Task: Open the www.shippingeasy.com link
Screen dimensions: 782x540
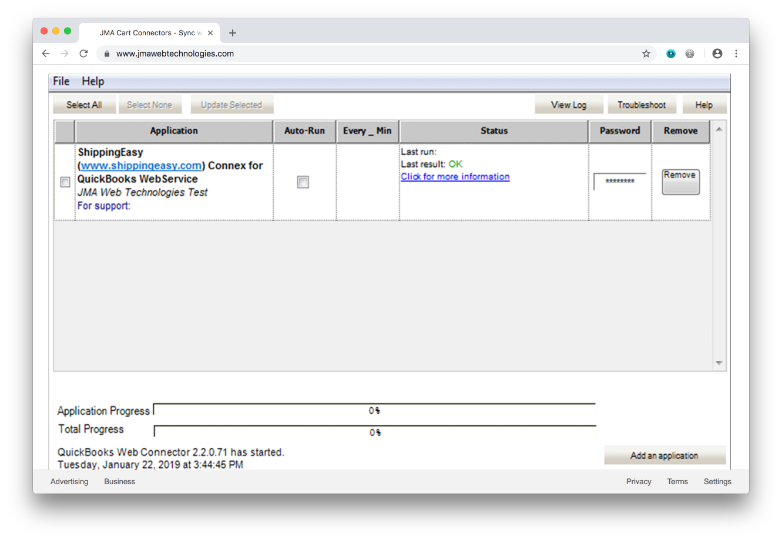Action: click(141, 166)
